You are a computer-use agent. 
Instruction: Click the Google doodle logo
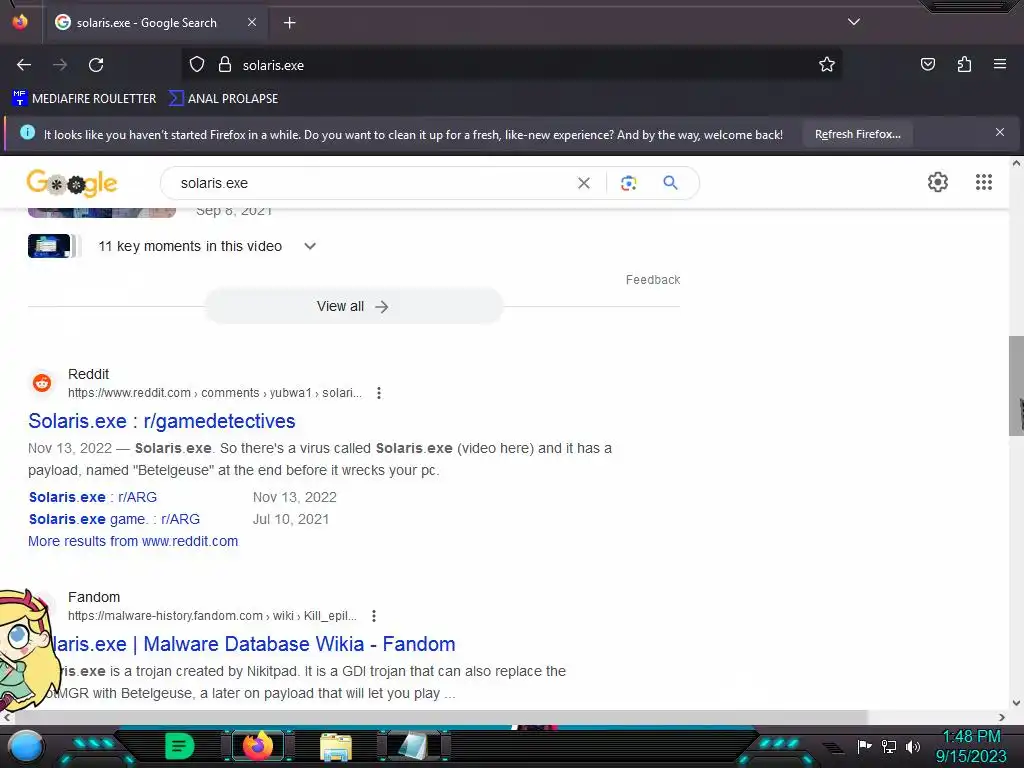coord(72,184)
